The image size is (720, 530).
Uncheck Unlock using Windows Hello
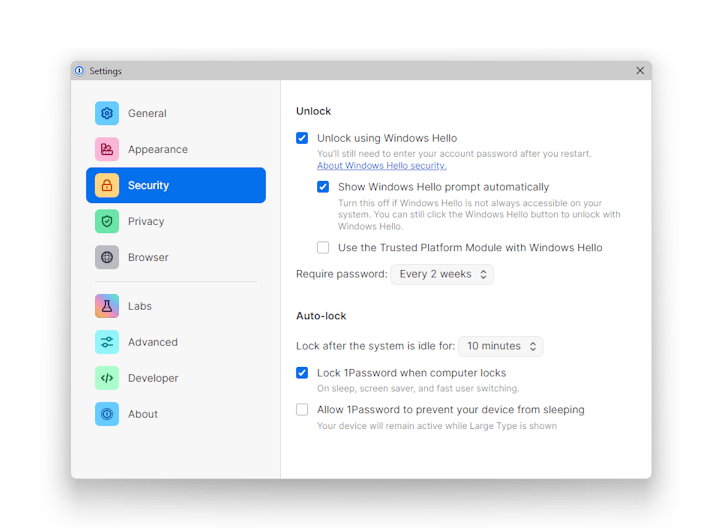pos(302,138)
